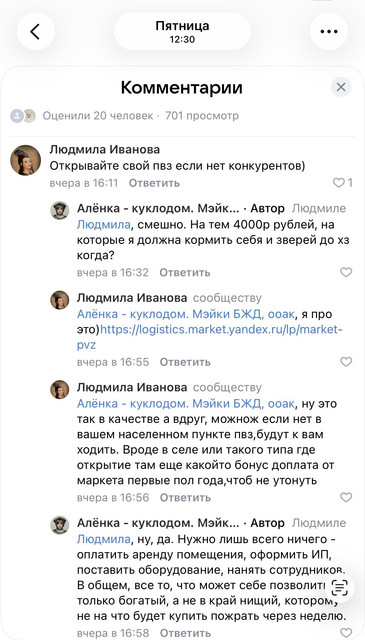Image resolution: width=365 pixels, height=640 pixels.
Task: Close the Комментарии panel
Action: (341, 87)
